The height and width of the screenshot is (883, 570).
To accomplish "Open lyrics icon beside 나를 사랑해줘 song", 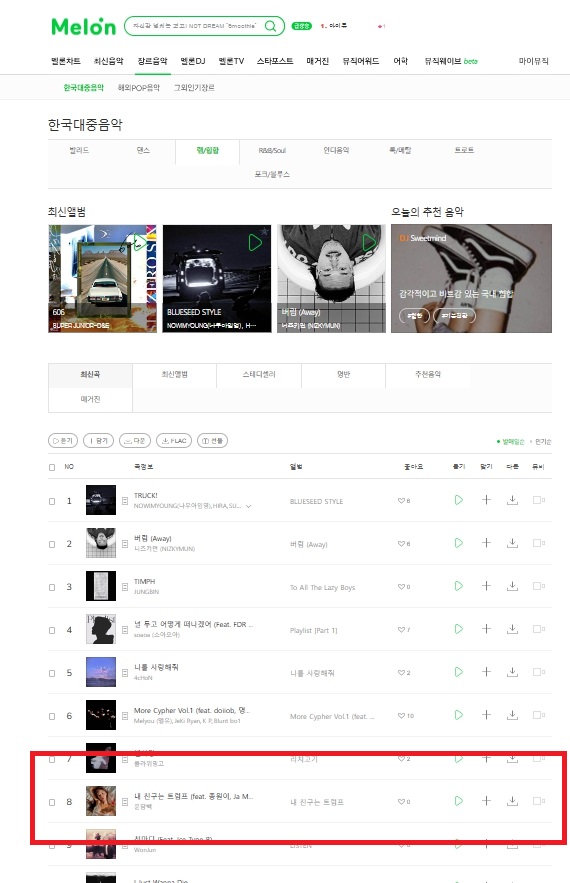I will [125, 673].
